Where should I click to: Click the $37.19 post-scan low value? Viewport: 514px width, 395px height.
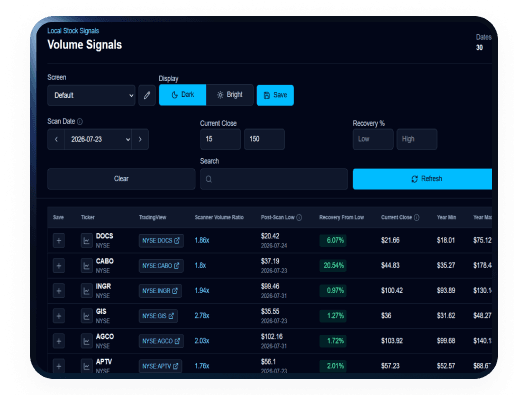(x=270, y=261)
